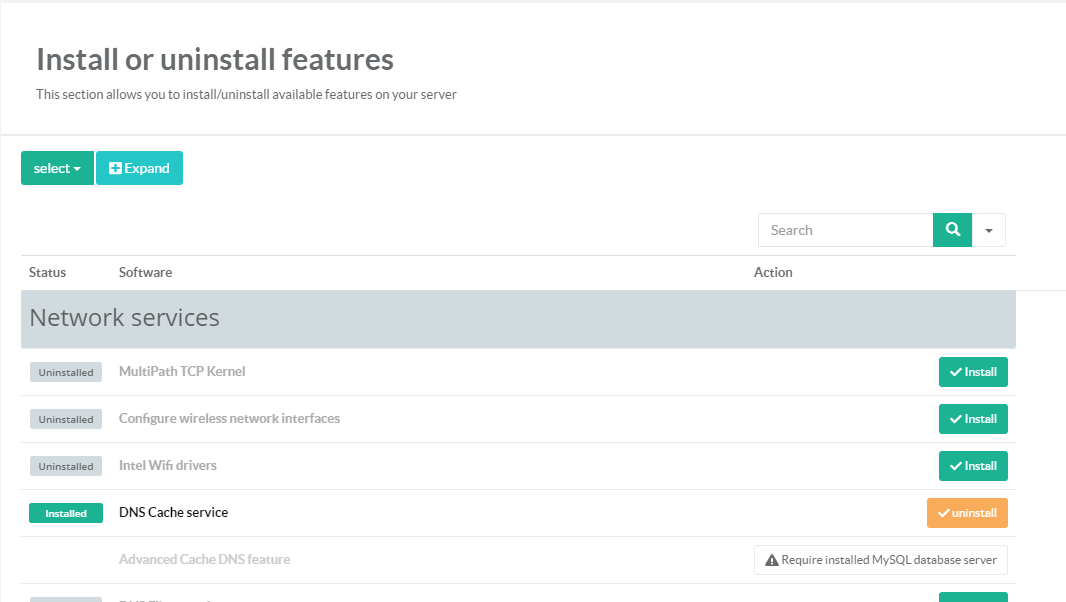
Task: Install Configure wireless network interfaces feature
Action: pos(972,419)
